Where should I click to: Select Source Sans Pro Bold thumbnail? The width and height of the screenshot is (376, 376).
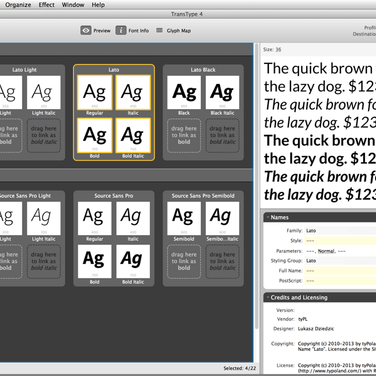(x=95, y=261)
